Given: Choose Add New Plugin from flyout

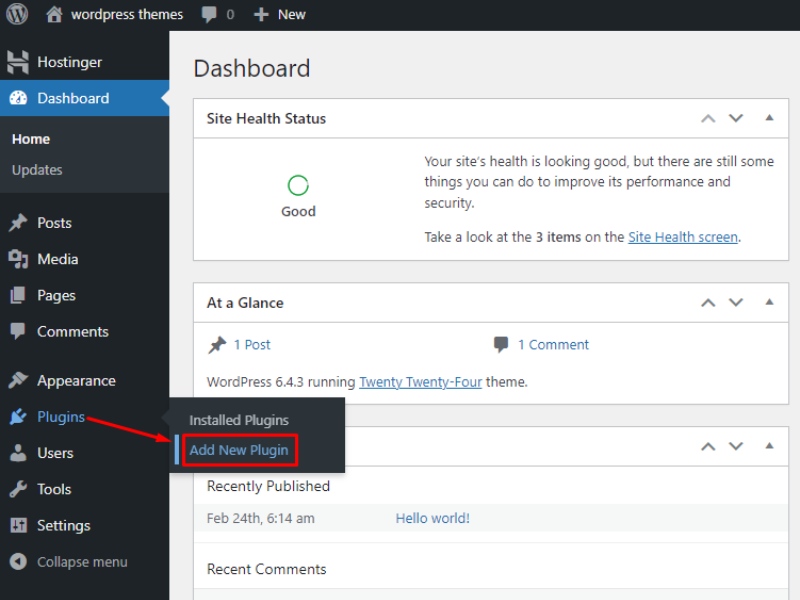Looking at the screenshot, I should pos(239,450).
